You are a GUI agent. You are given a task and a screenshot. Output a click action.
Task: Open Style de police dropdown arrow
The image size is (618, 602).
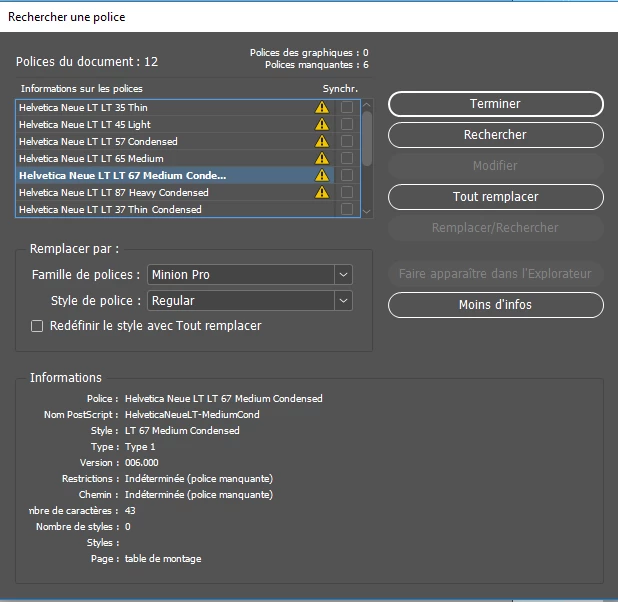pyautogui.click(x=343, y=301)
